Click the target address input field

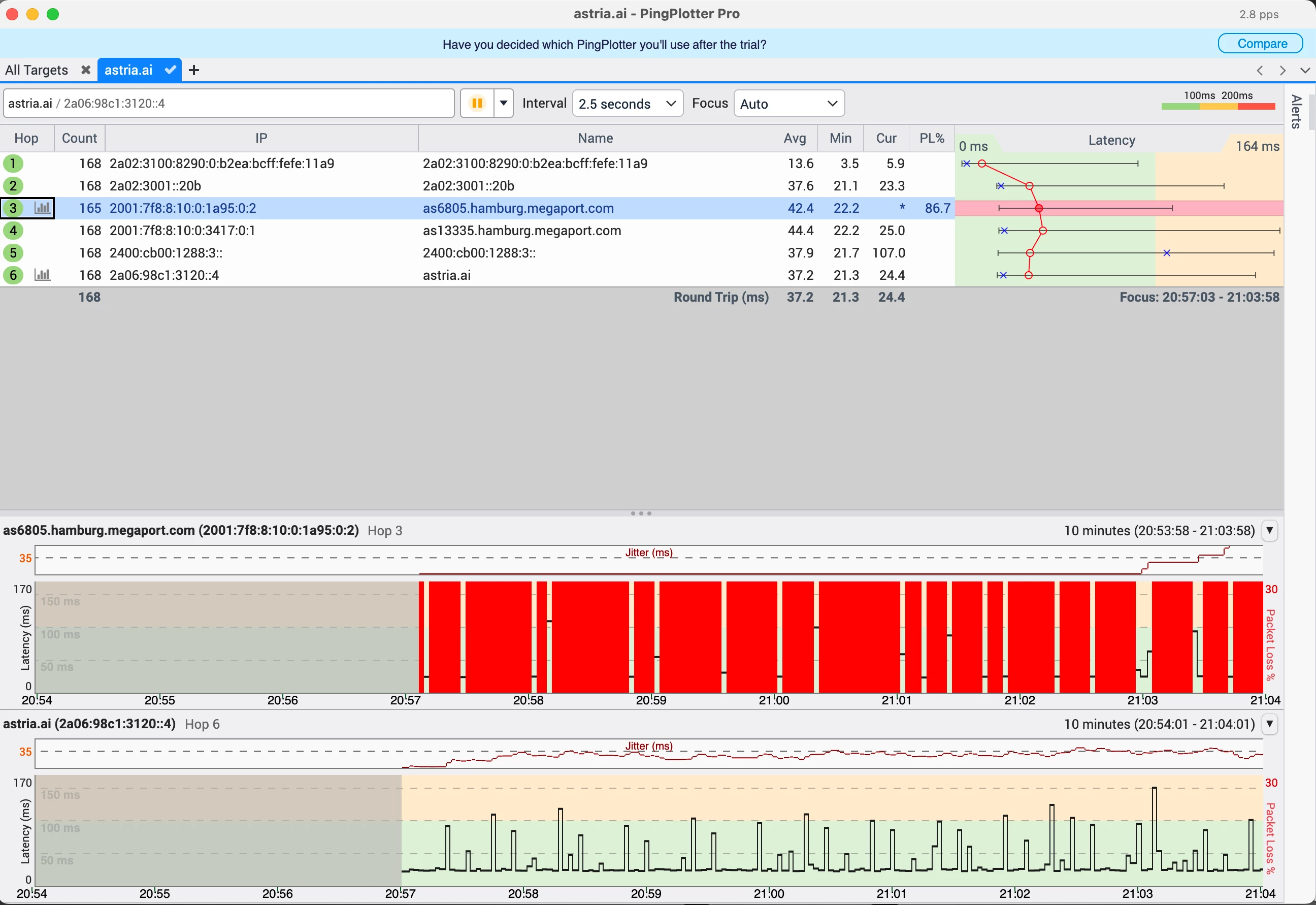click(x=229, y=103)
